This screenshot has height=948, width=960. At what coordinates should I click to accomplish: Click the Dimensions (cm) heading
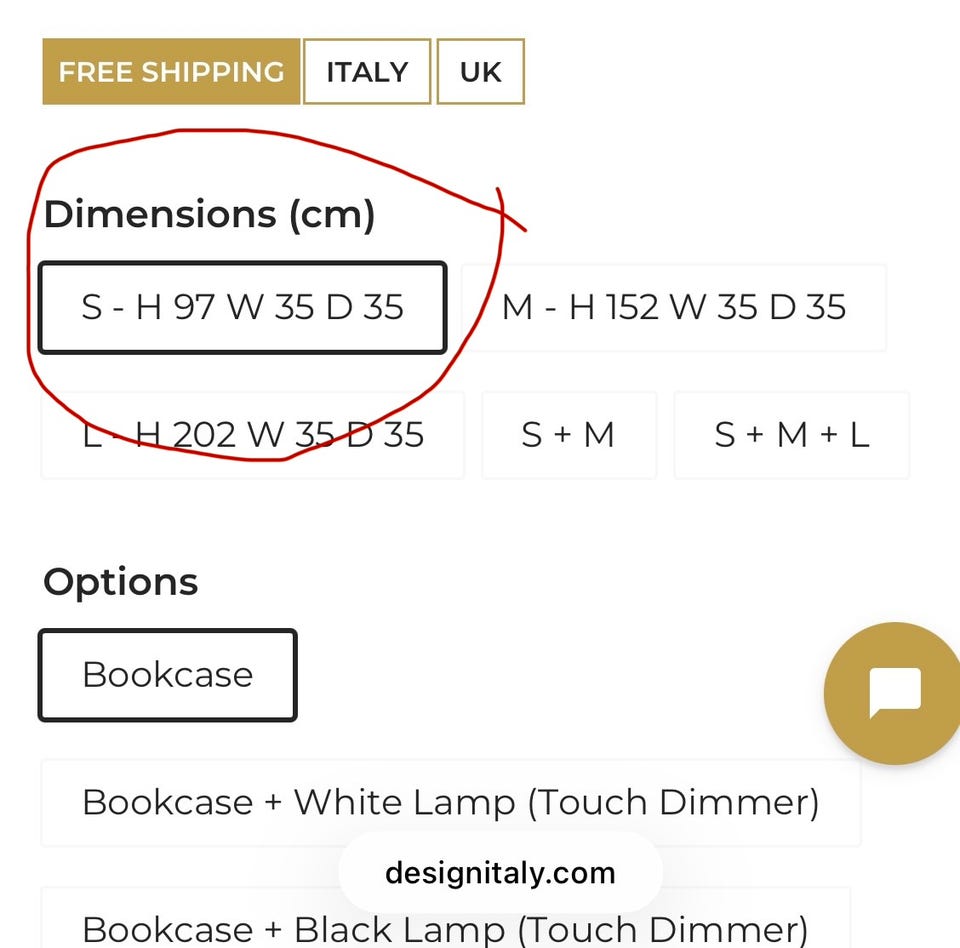pos(209,214)
